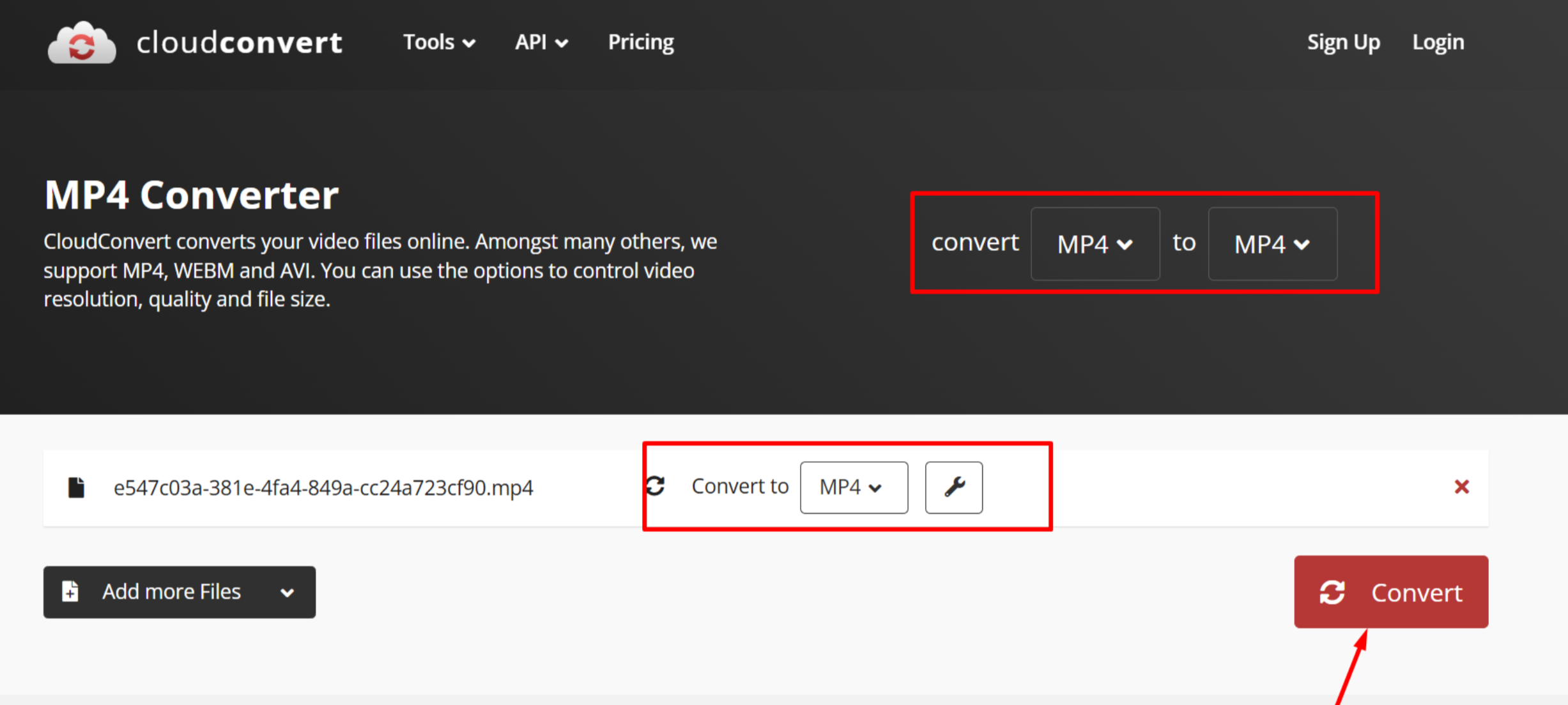The width and height of the screenshot is (1568, 705).
Task: Click the refresh icon beside Convert to
Action: coord(656,486)
